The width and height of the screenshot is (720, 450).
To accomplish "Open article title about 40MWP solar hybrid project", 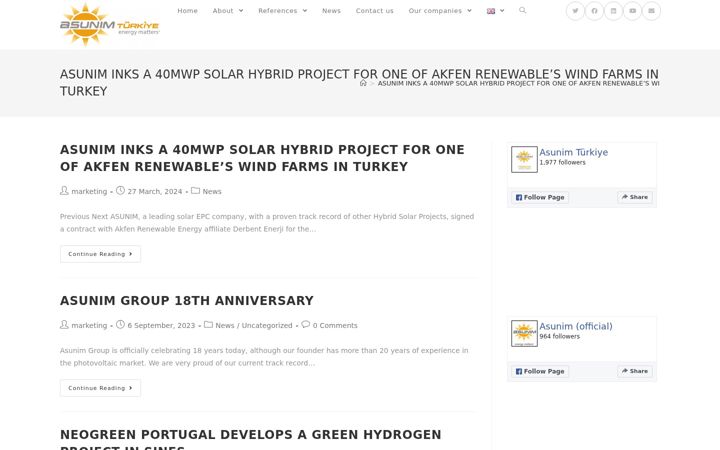I will 262,158.
